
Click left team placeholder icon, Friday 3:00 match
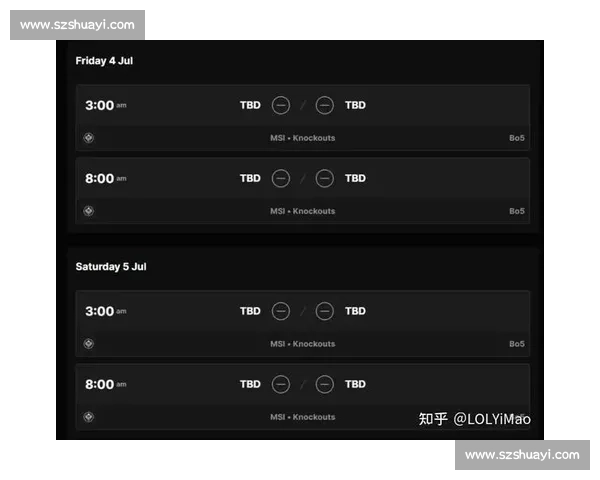point(280,105)
